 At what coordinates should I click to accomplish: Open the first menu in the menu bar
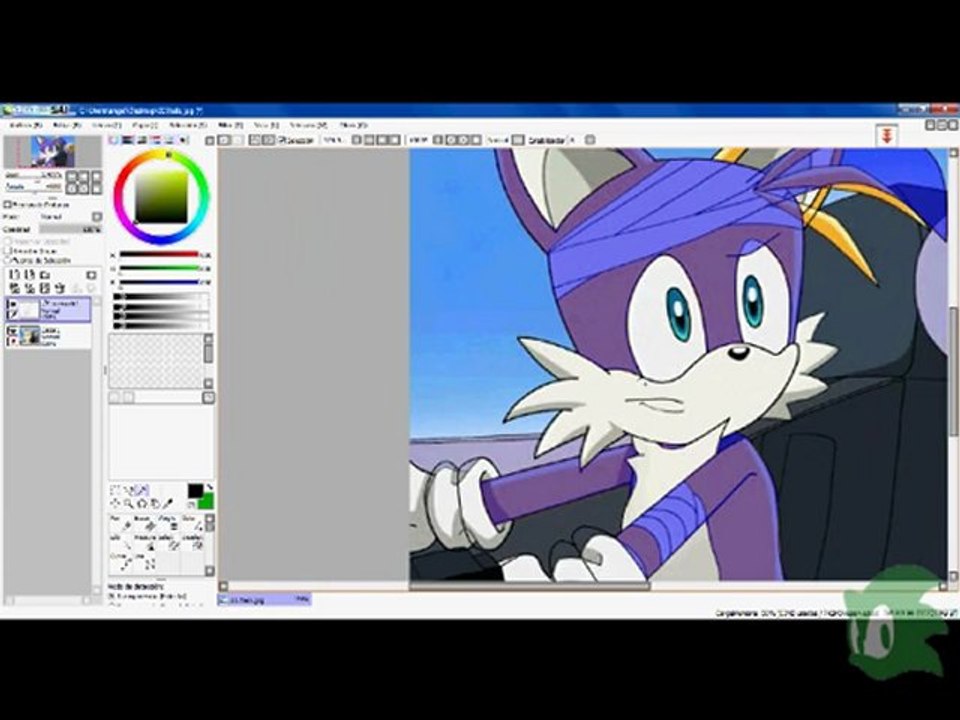pos(26,125)
